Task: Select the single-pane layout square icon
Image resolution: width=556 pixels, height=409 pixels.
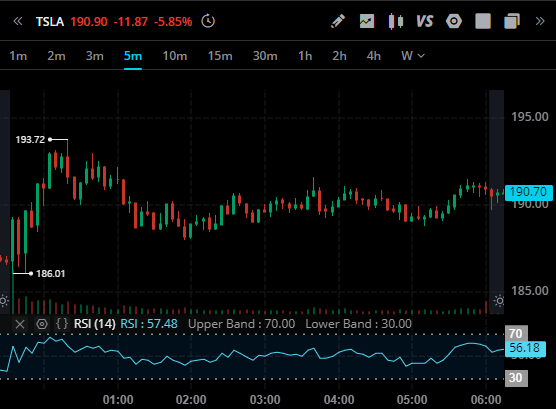Action: coord(483,21)
